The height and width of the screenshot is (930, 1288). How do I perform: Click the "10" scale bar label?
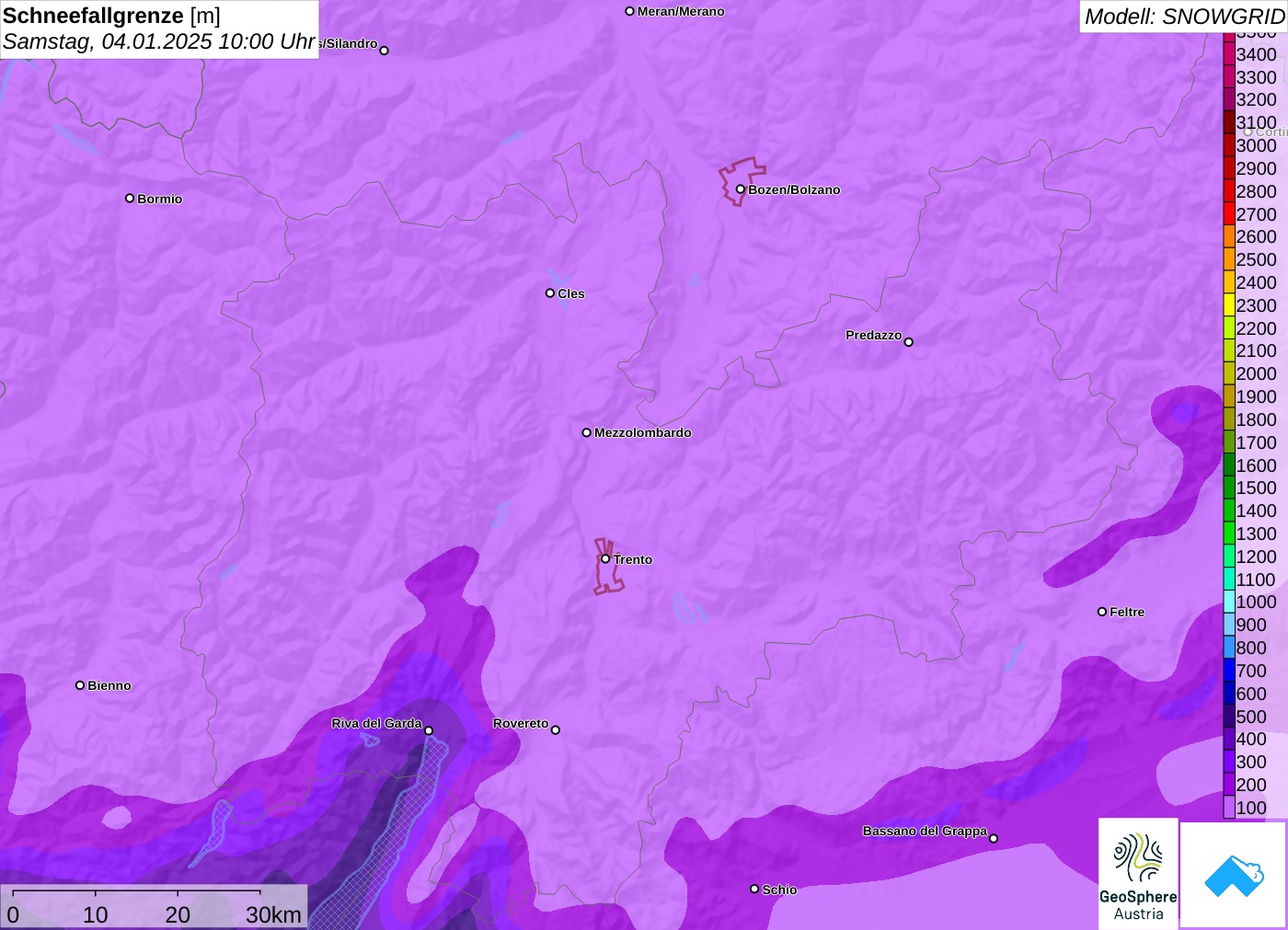(x=96, y=914)
